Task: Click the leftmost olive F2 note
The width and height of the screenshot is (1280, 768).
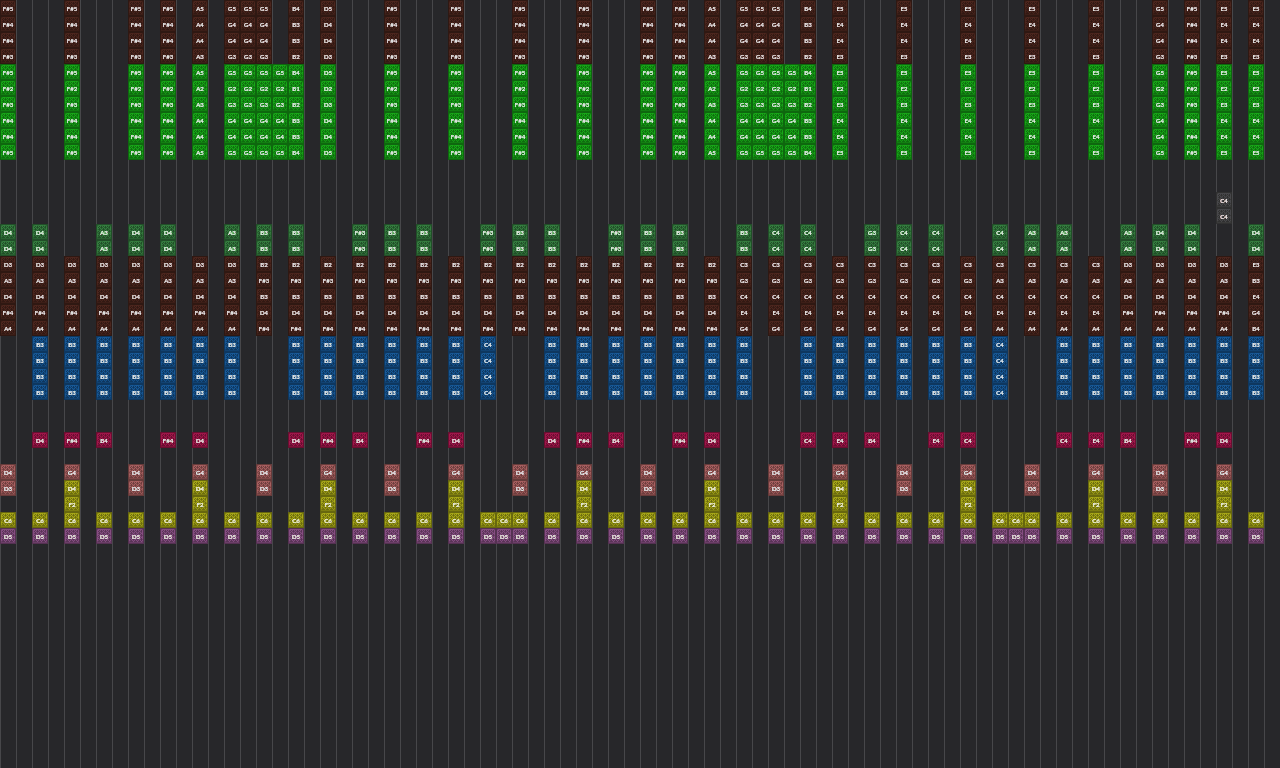Action: click(x=72, y=504)
